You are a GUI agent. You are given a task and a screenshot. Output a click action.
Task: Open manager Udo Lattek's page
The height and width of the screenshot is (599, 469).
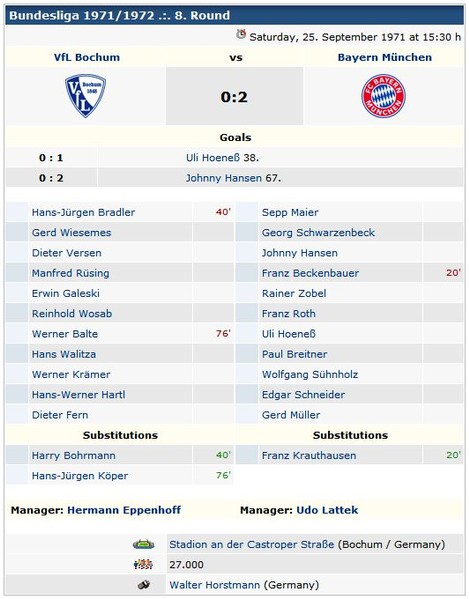pos(327,510)
